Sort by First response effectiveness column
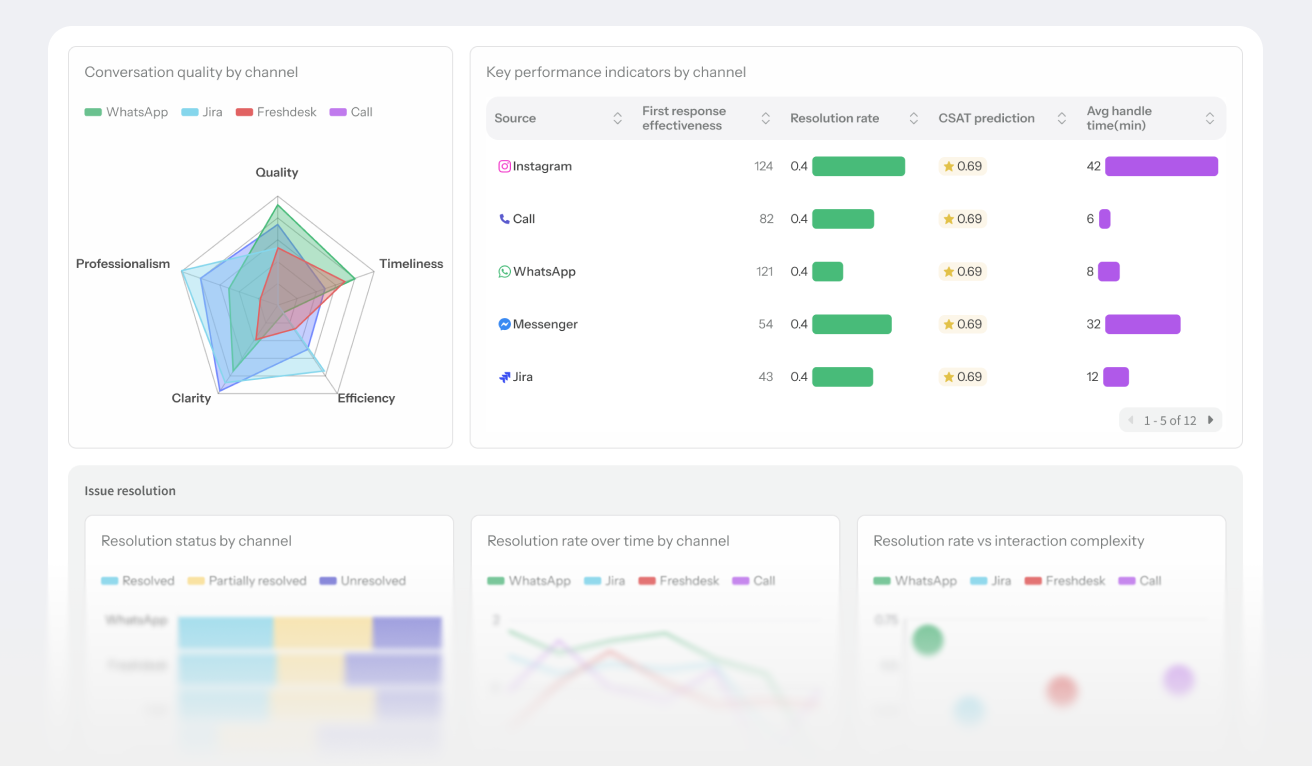This screenshot has width=1312, height=766. (x=765, y=119)
